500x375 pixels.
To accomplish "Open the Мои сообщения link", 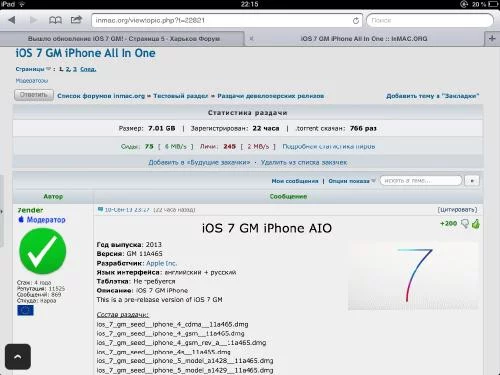I will tap(295, 181).
